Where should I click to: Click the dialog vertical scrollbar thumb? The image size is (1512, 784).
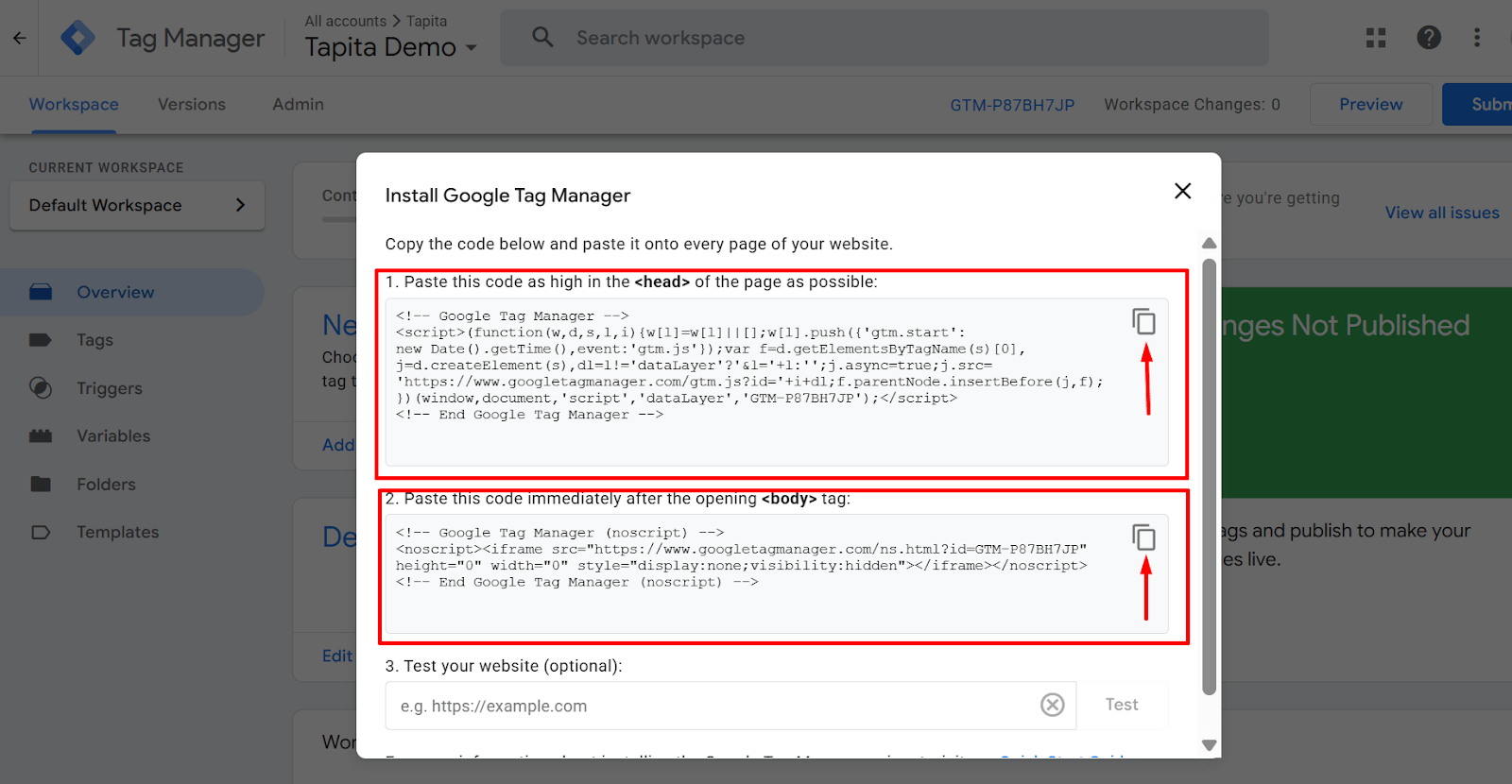pyautogui.click(x=1209, y=477)
